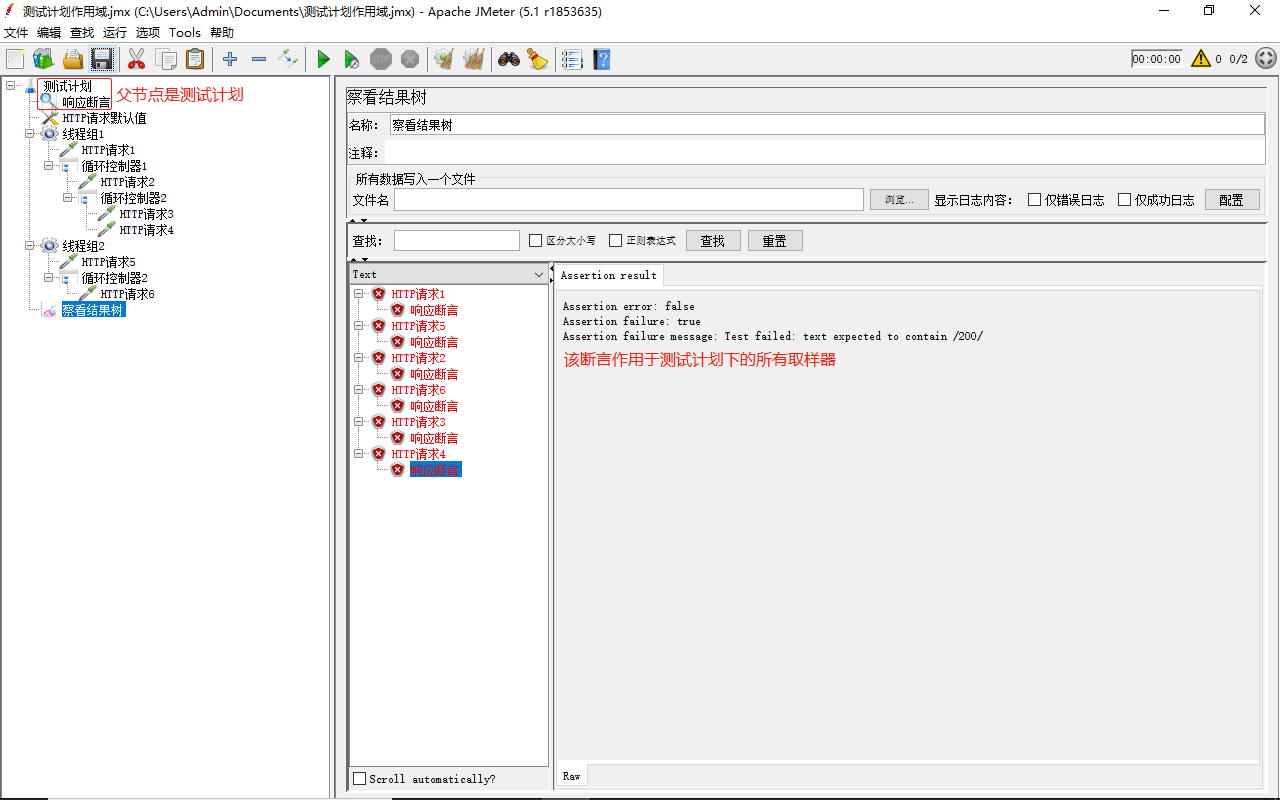Open the Function Helper dialog icon
1280x800 pixels.
pyautogui.click(x=572, y=59)
